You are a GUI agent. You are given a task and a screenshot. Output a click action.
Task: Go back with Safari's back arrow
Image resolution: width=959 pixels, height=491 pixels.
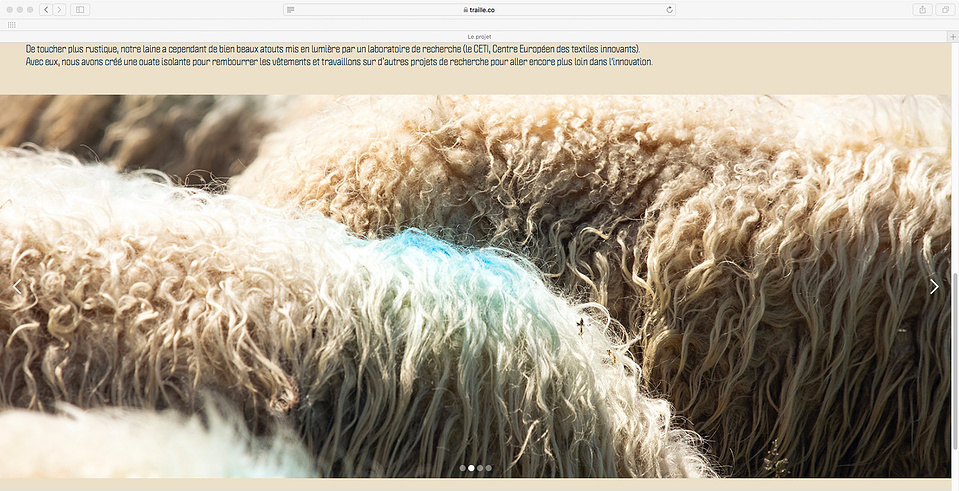coord(46,10)
